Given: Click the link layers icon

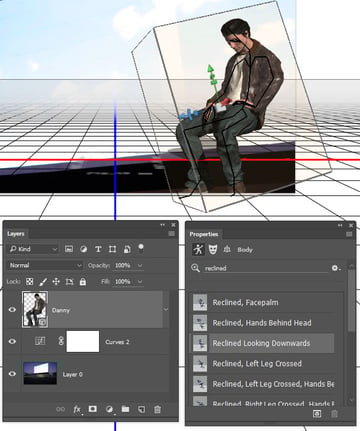Looking at the screenshot, I should pyautogui.click(x=60, y=409).
